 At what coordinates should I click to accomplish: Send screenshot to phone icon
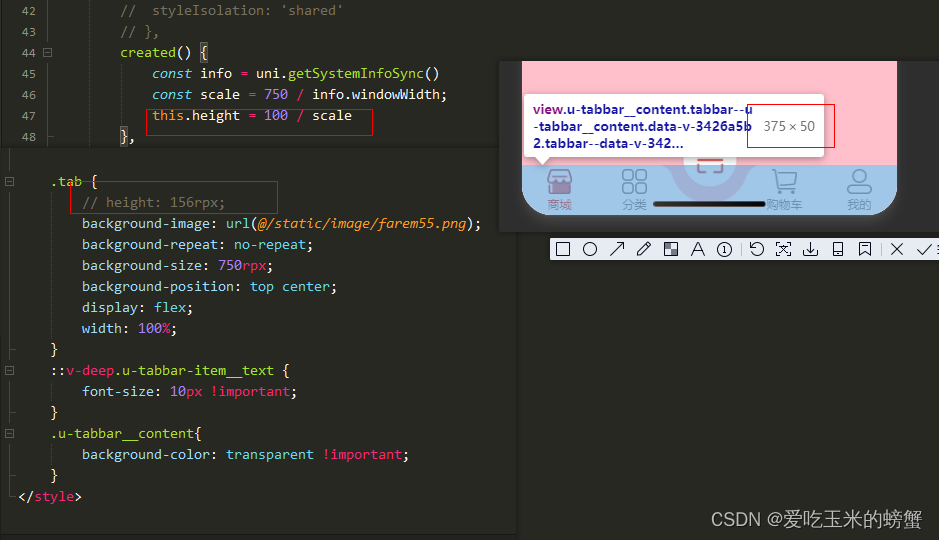(838, 249)
